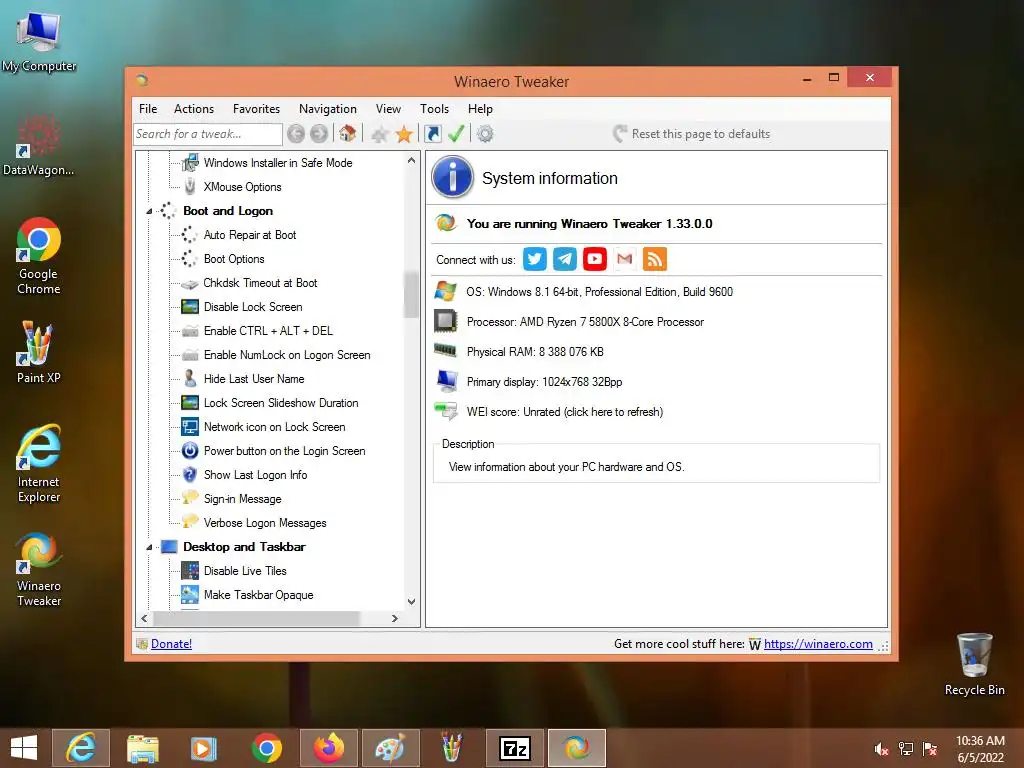Open My Computer desktop icon
The height and width of the screenshot is (768, 1024).
(x=39, y=42)
